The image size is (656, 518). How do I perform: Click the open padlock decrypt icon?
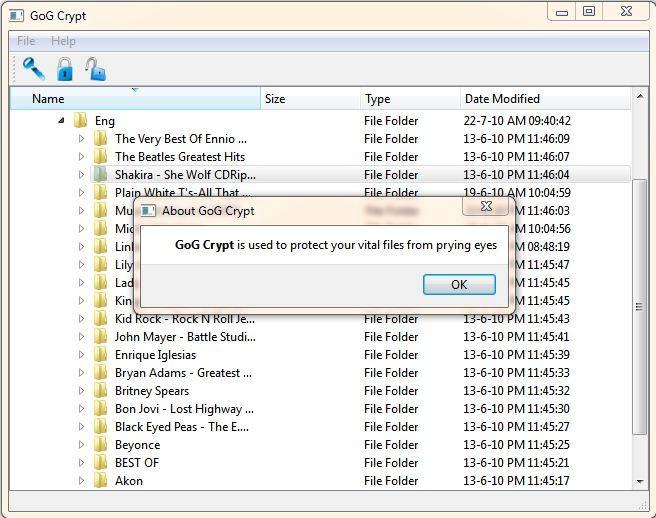pos(95,69)
